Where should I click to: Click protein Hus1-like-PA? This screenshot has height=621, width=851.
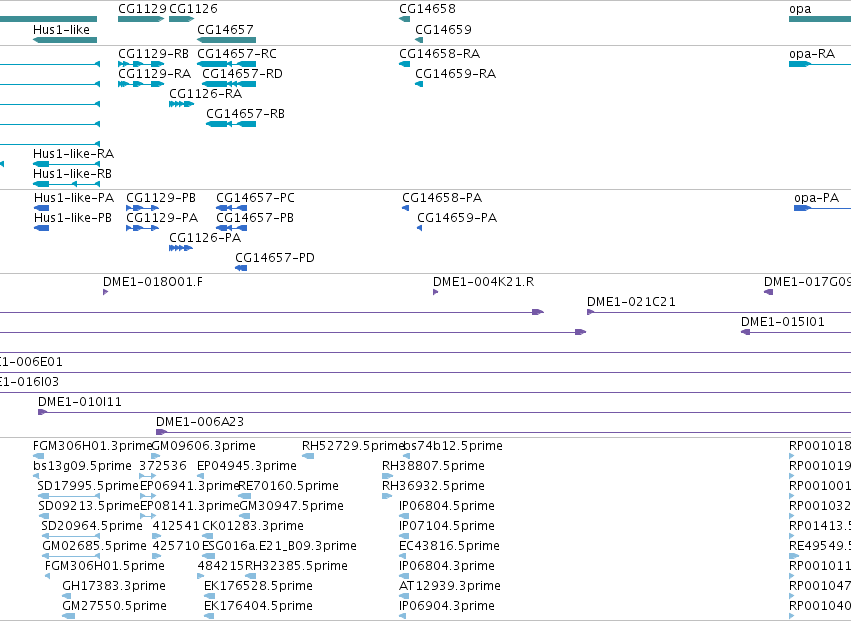point(74,198)
